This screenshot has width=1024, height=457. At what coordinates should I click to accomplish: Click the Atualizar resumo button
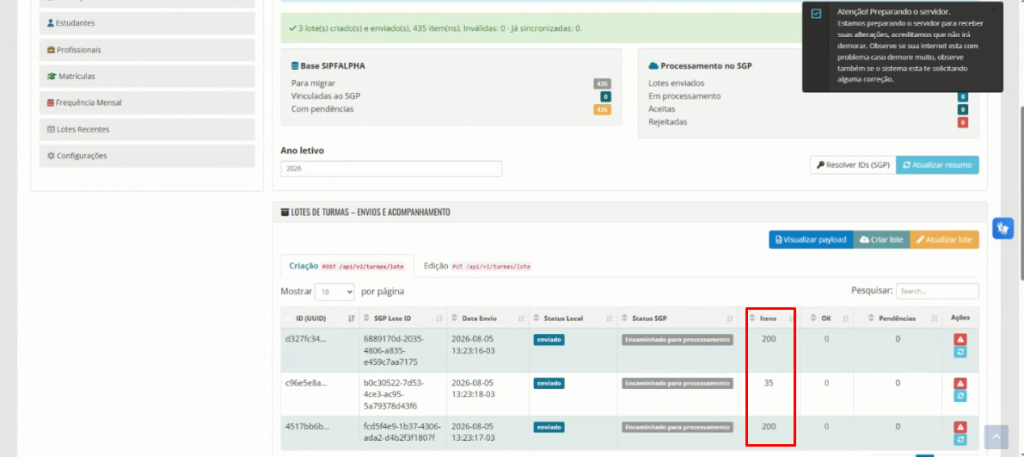coord(937,165)
